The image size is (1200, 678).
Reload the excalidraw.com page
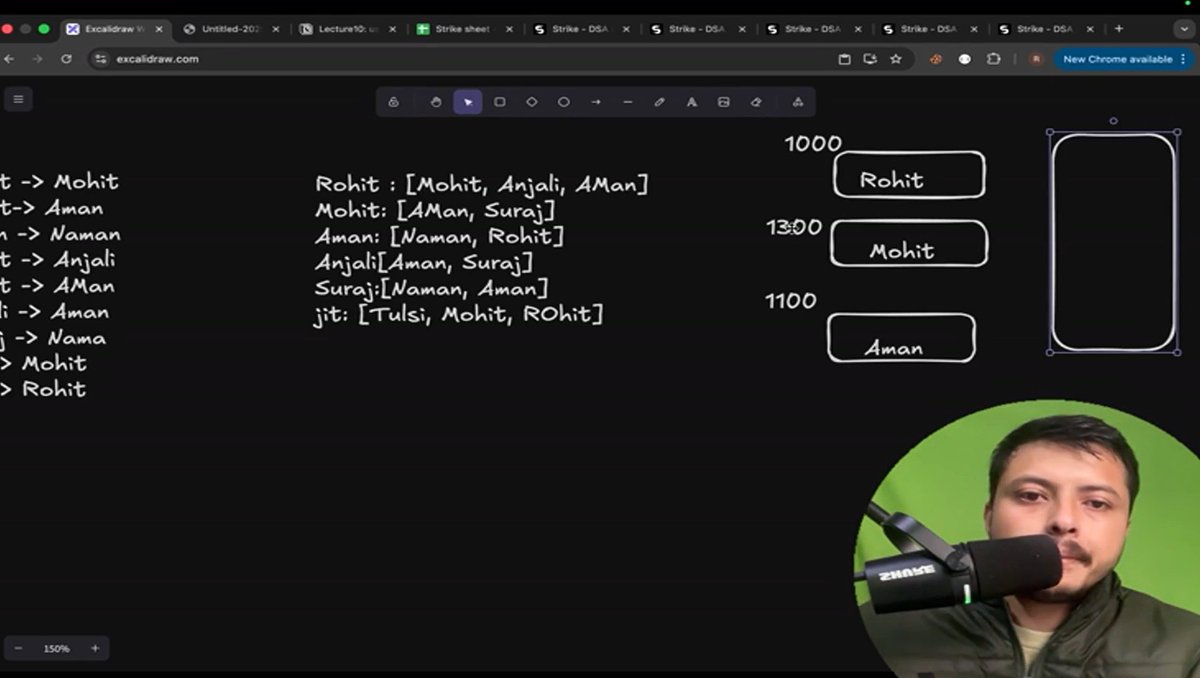tap(66, 59)
